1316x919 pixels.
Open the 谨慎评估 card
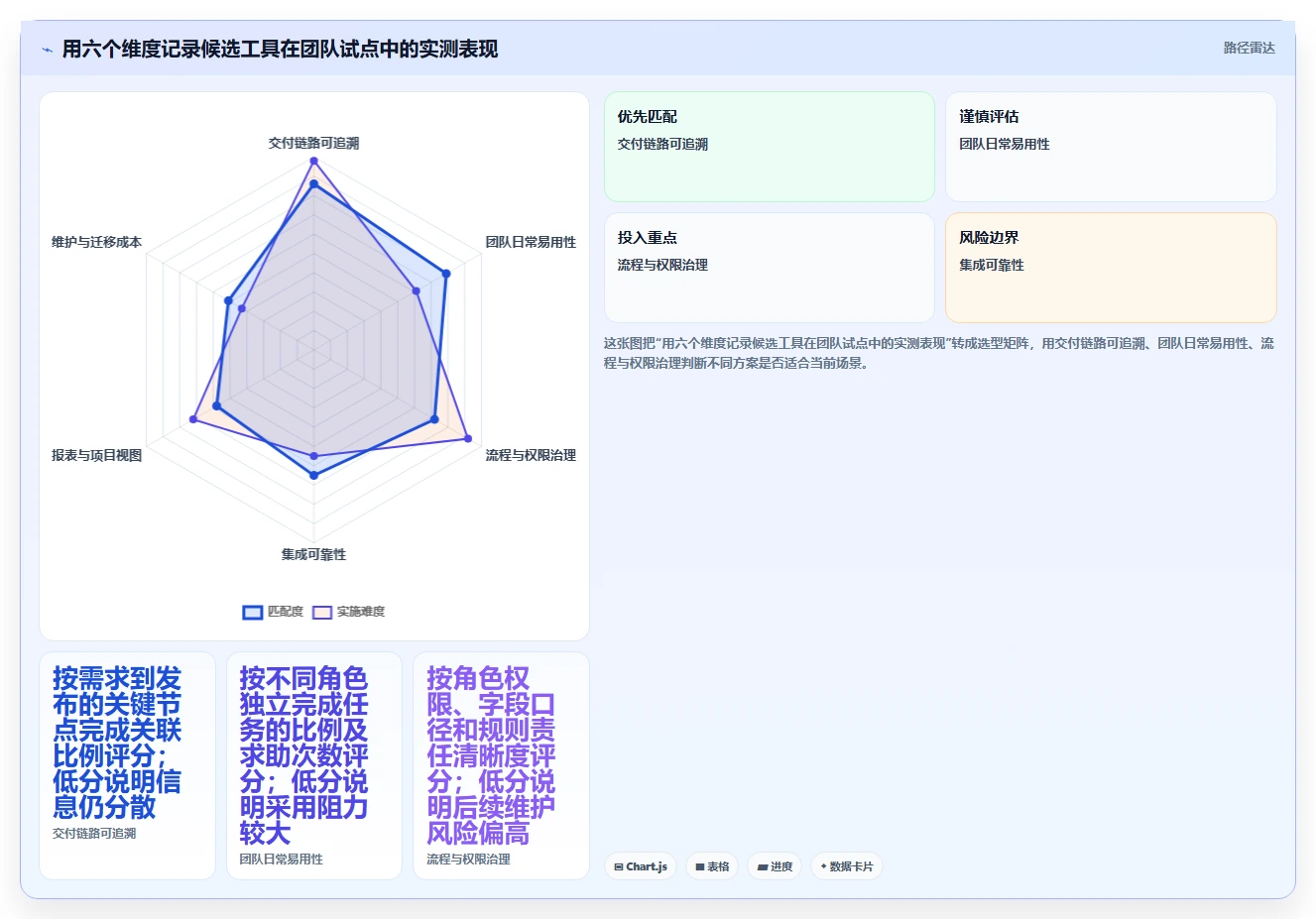[1111, 147]
